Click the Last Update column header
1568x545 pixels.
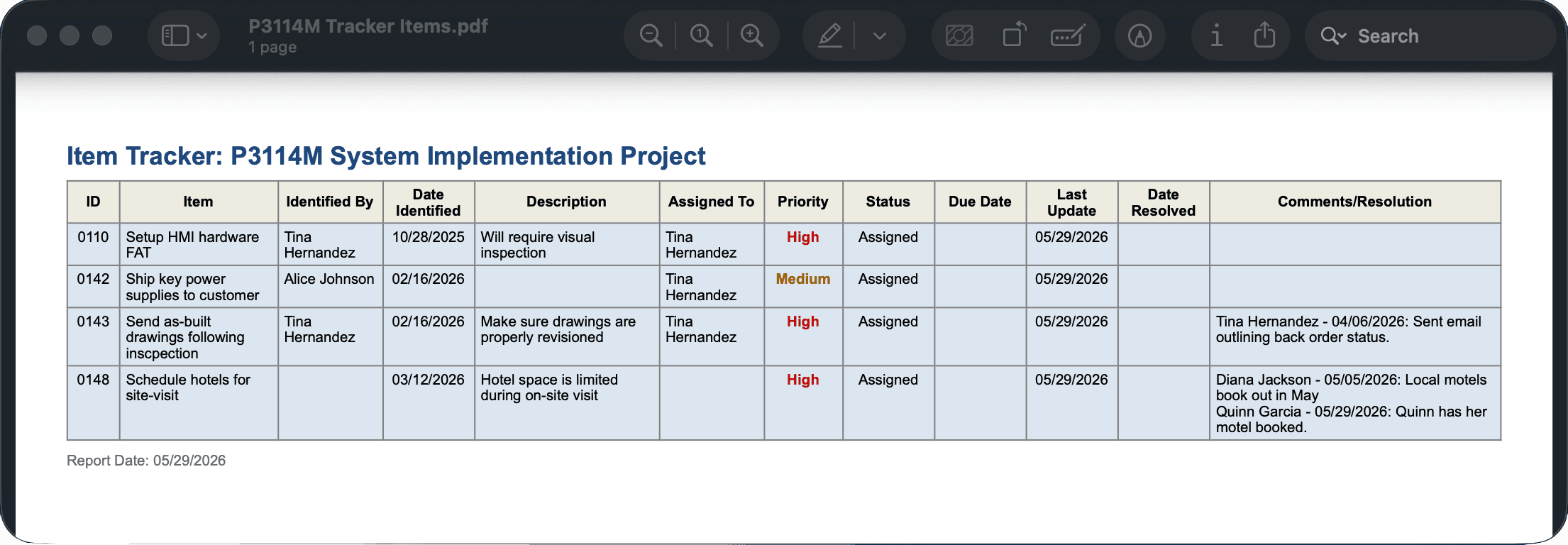click(x=1071, y=202)
